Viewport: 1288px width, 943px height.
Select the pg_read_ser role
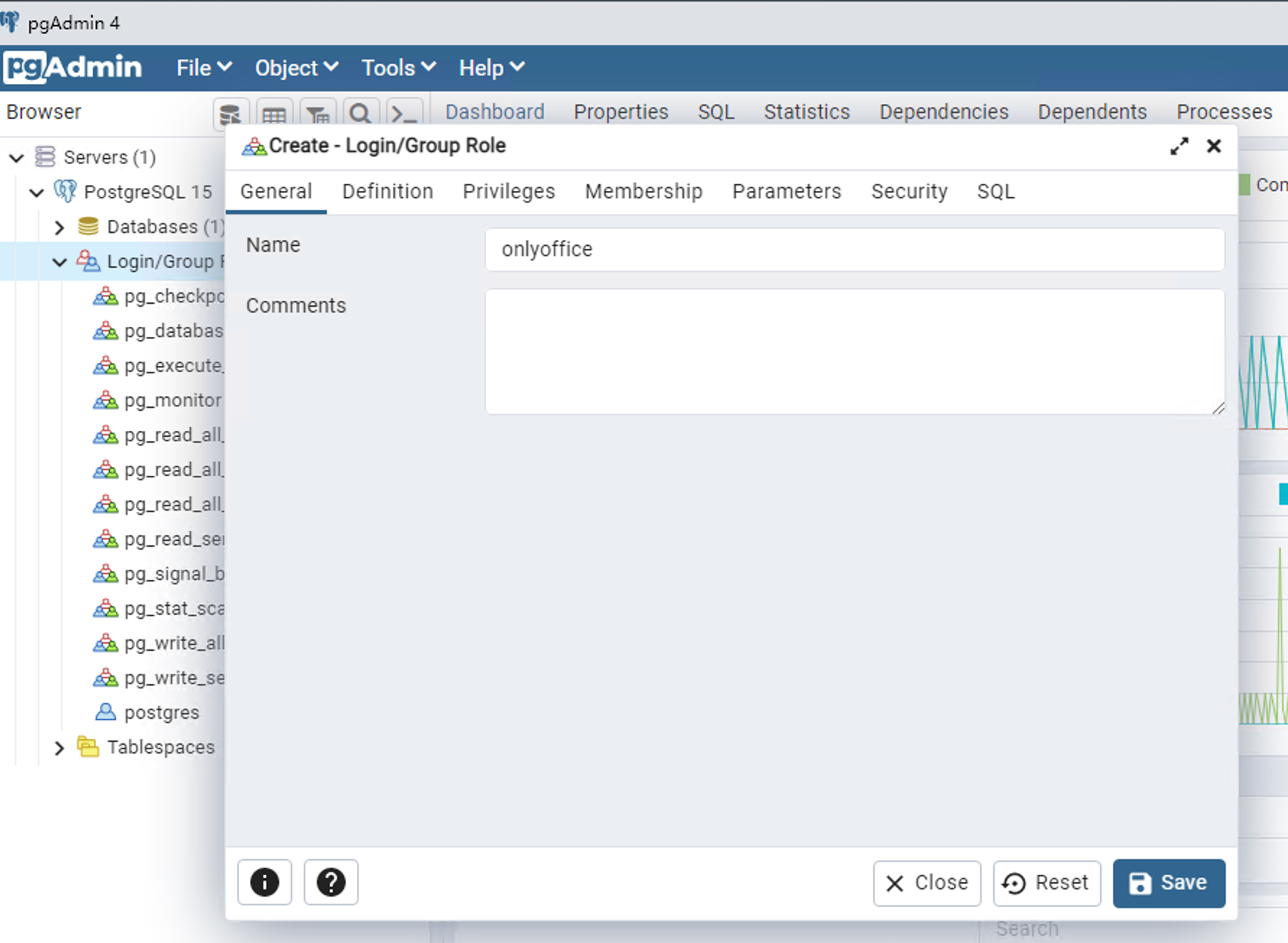(174, 539)
